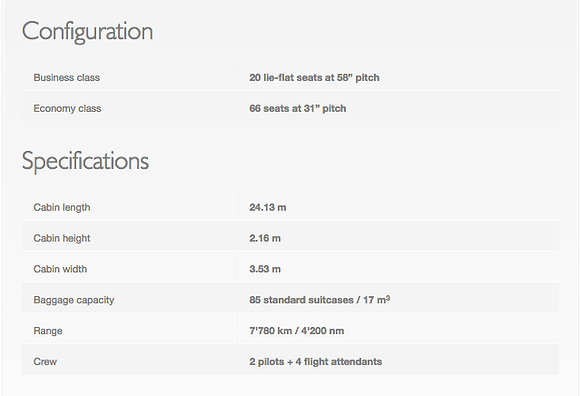Click the Crew row label

point(45,362)
